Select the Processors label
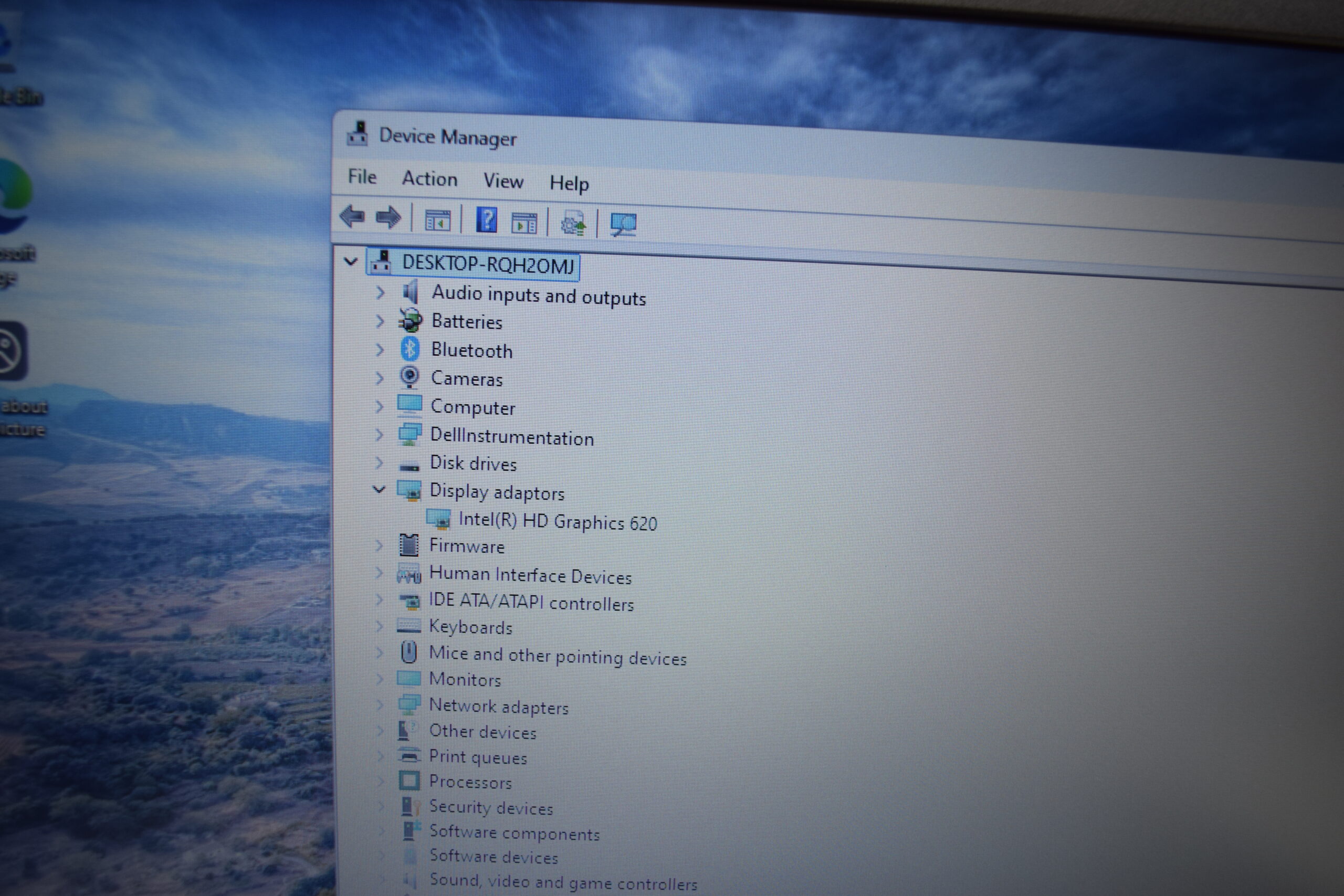The image size is (1344, 896). click(x=470, y=782)
